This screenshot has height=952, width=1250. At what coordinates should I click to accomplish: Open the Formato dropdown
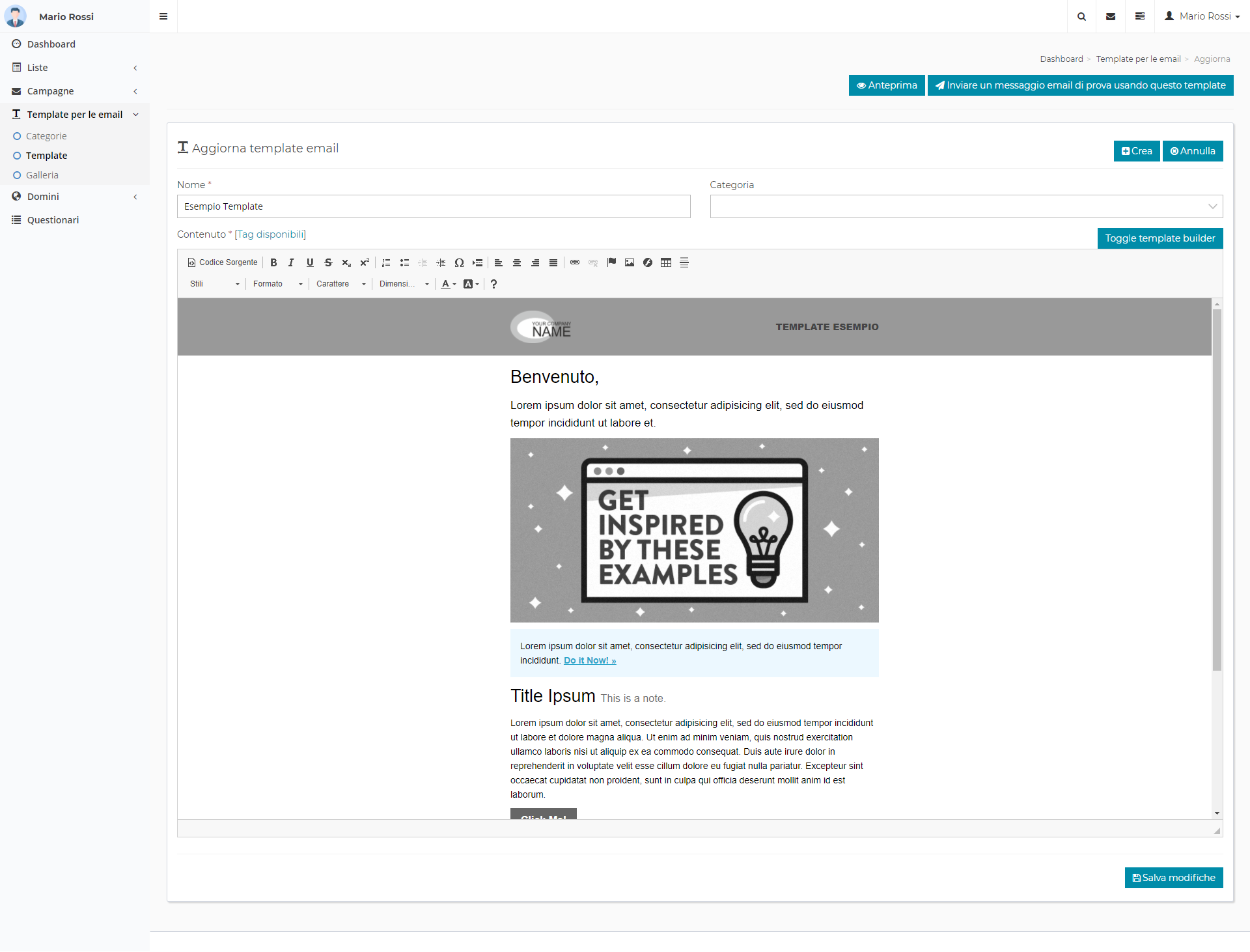pyautogui.click(x=278, y=284)
